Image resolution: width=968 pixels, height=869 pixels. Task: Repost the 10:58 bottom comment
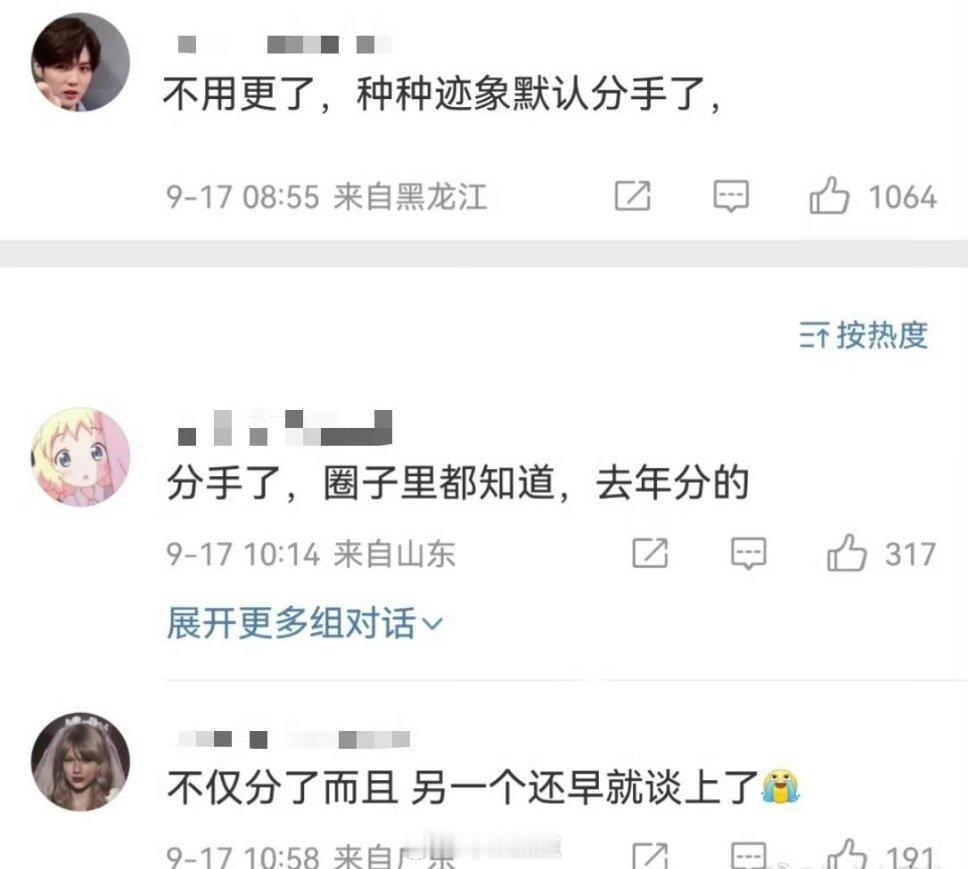pos(650,855)
